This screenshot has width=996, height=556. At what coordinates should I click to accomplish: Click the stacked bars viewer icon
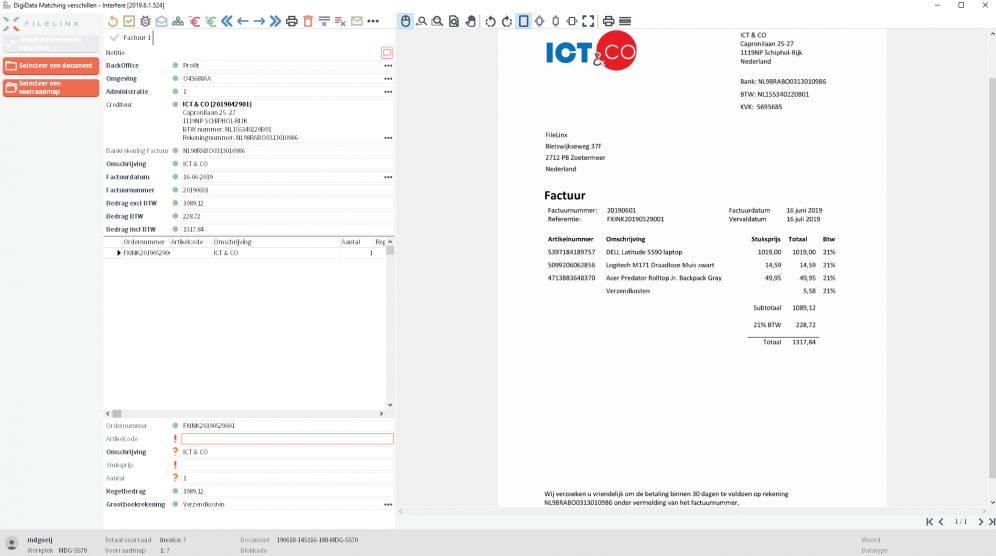click(625, 21)
